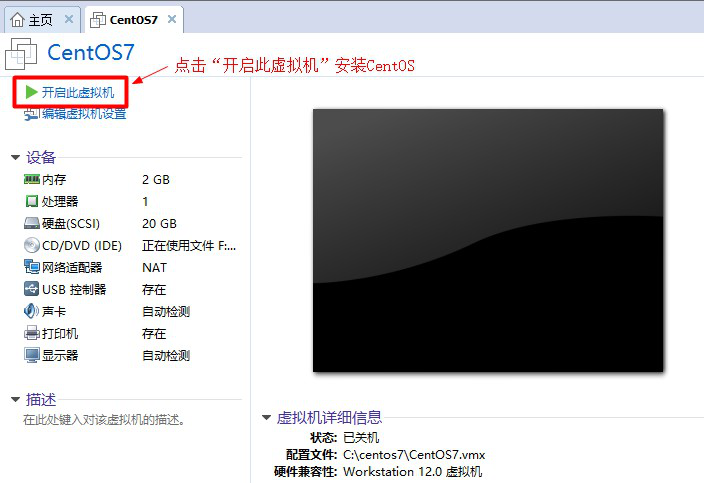Select the 显示器 device label

coord(60,355)
